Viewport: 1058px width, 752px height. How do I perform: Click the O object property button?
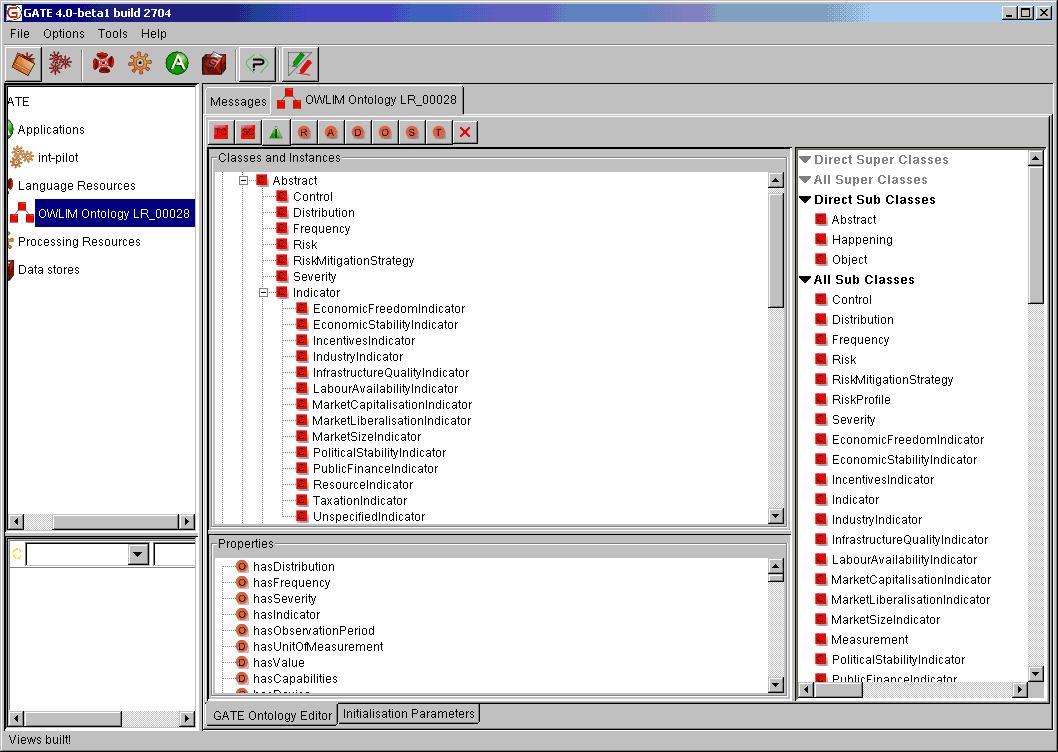click(385, 132)
